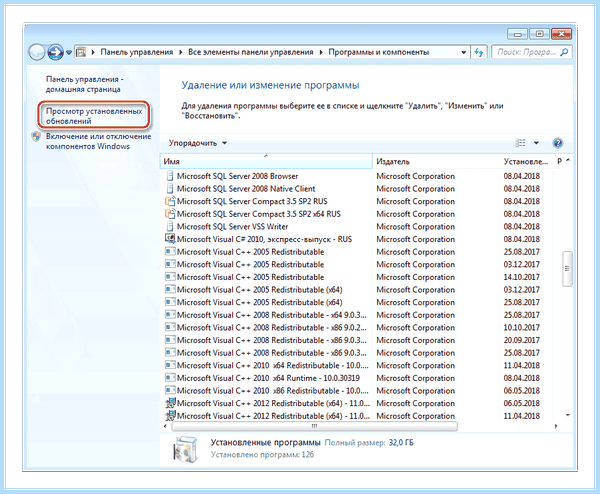Click icon of Visual C++ 2008 Redistributable x86 9.0.2
Viewport: 600px width, 494px height.
tap(170, 328)
